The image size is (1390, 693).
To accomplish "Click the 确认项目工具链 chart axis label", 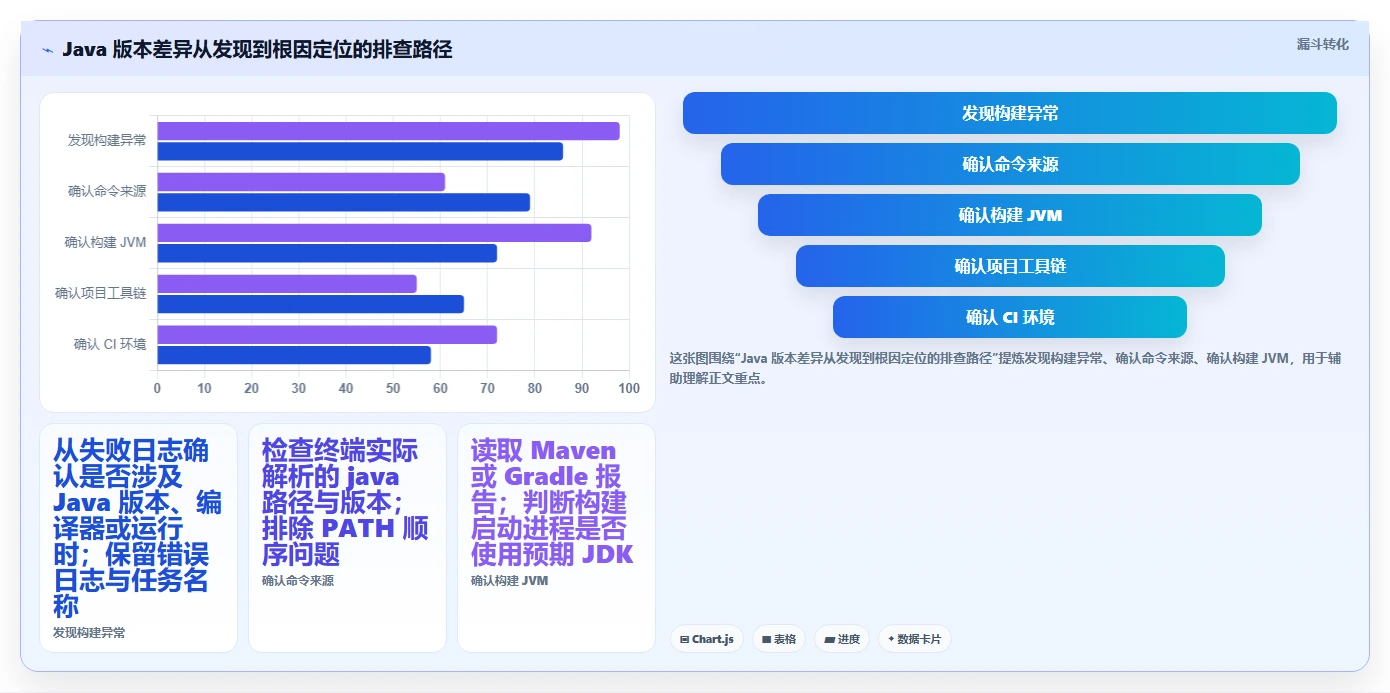I will tap(101, 293).
